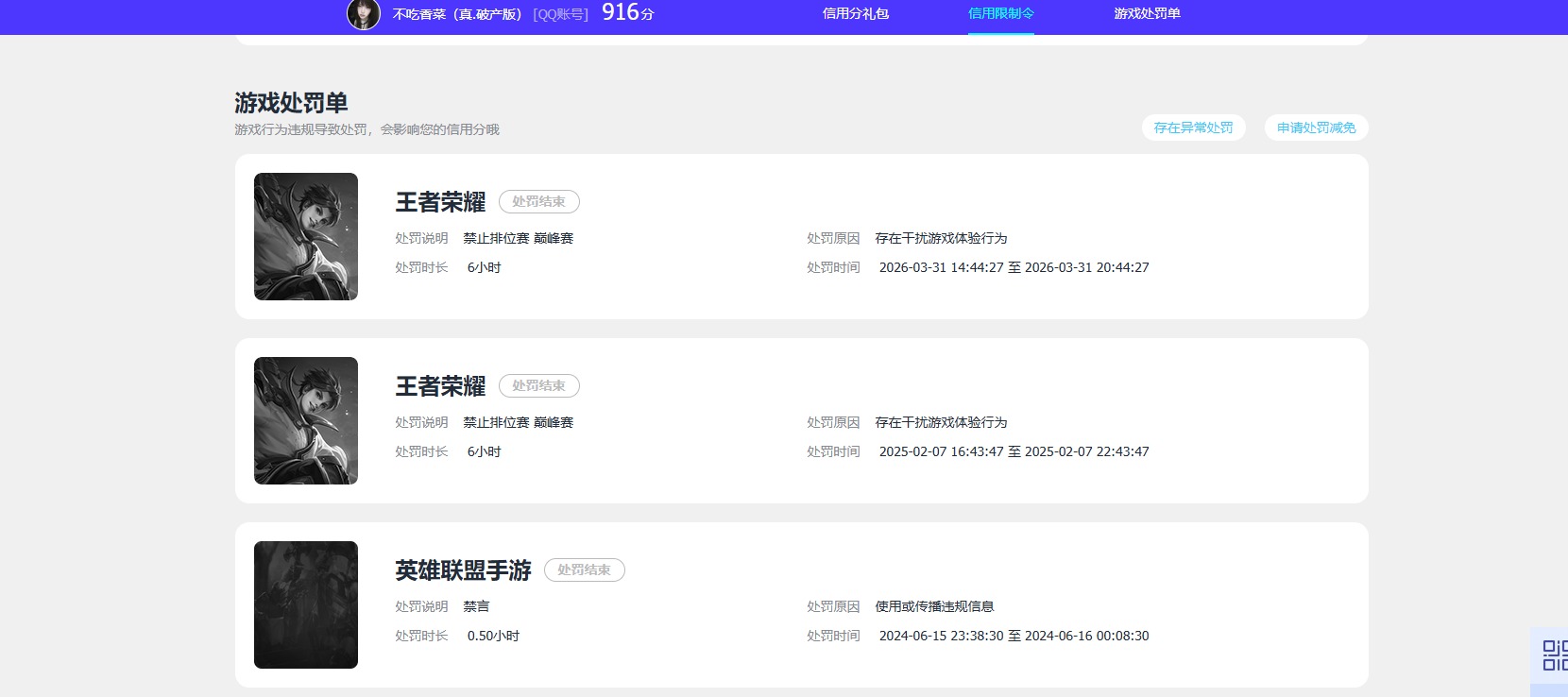Open the 信用分礼包 tab

(856, 14)
